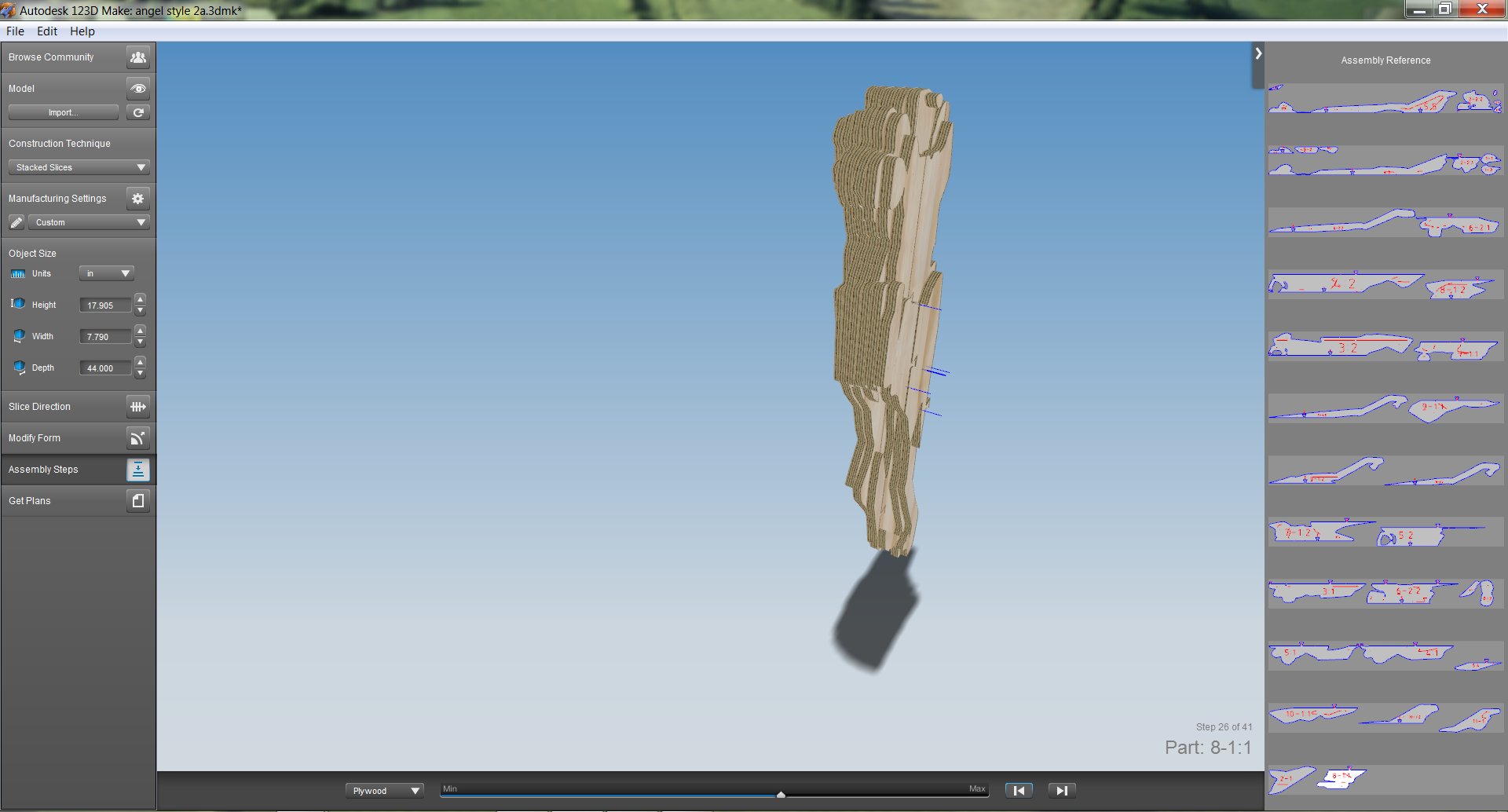This screenshot has width=1508, height=812.
Task: Go to previous assembly step
Action: pos(1019,791)
